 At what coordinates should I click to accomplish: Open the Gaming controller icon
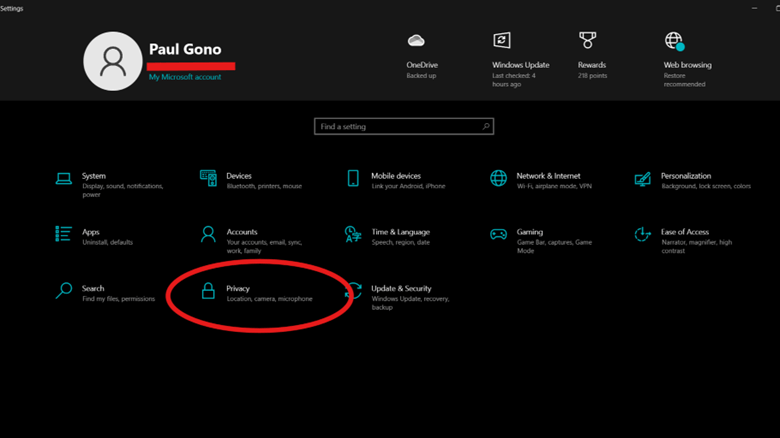pos(498,235)
